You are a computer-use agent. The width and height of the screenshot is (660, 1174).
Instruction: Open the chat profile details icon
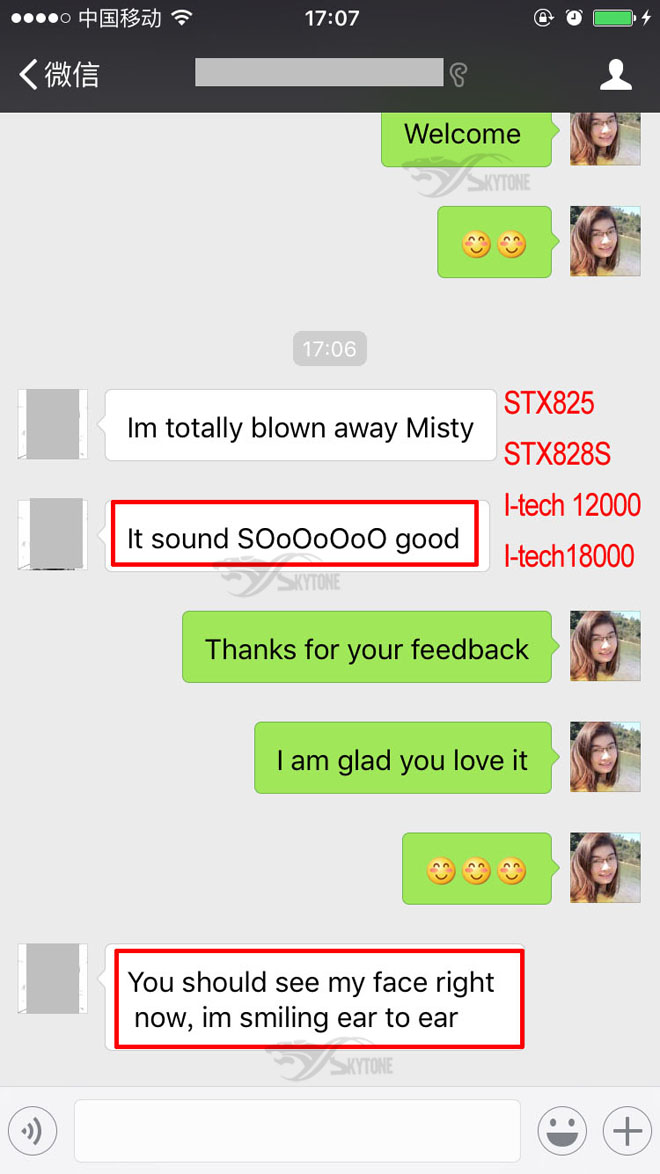click(x=616, y=75)
